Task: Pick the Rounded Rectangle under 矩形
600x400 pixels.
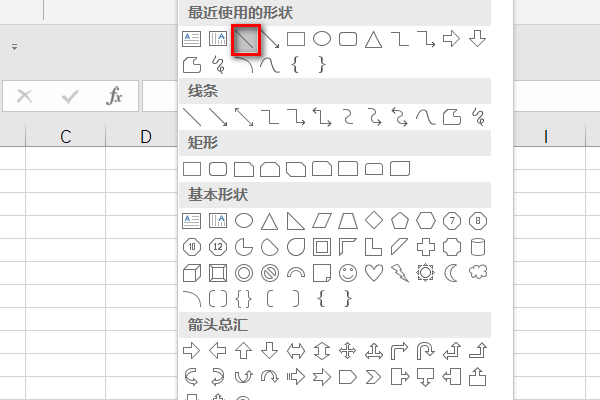Action: (218, 169)
